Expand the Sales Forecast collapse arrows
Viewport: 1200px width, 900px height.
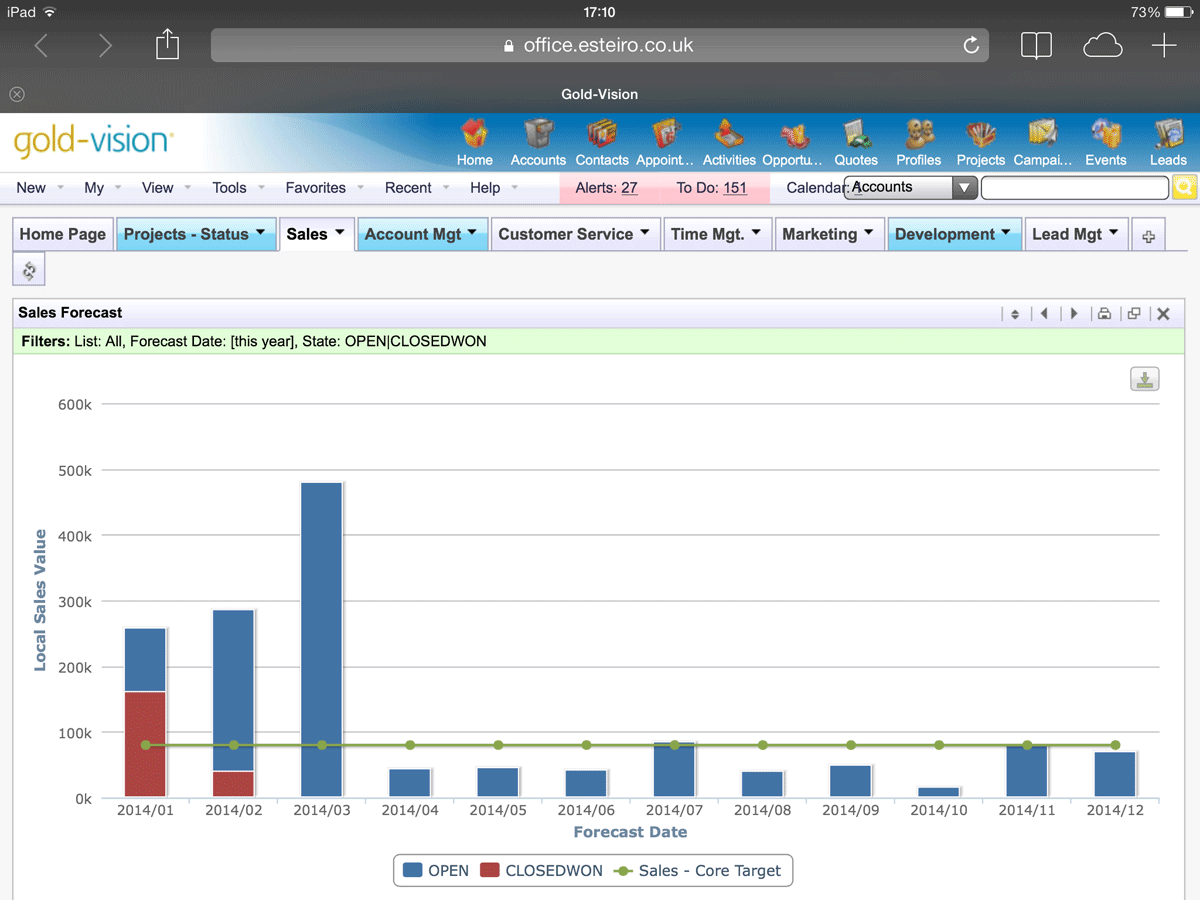(1014, 314)
